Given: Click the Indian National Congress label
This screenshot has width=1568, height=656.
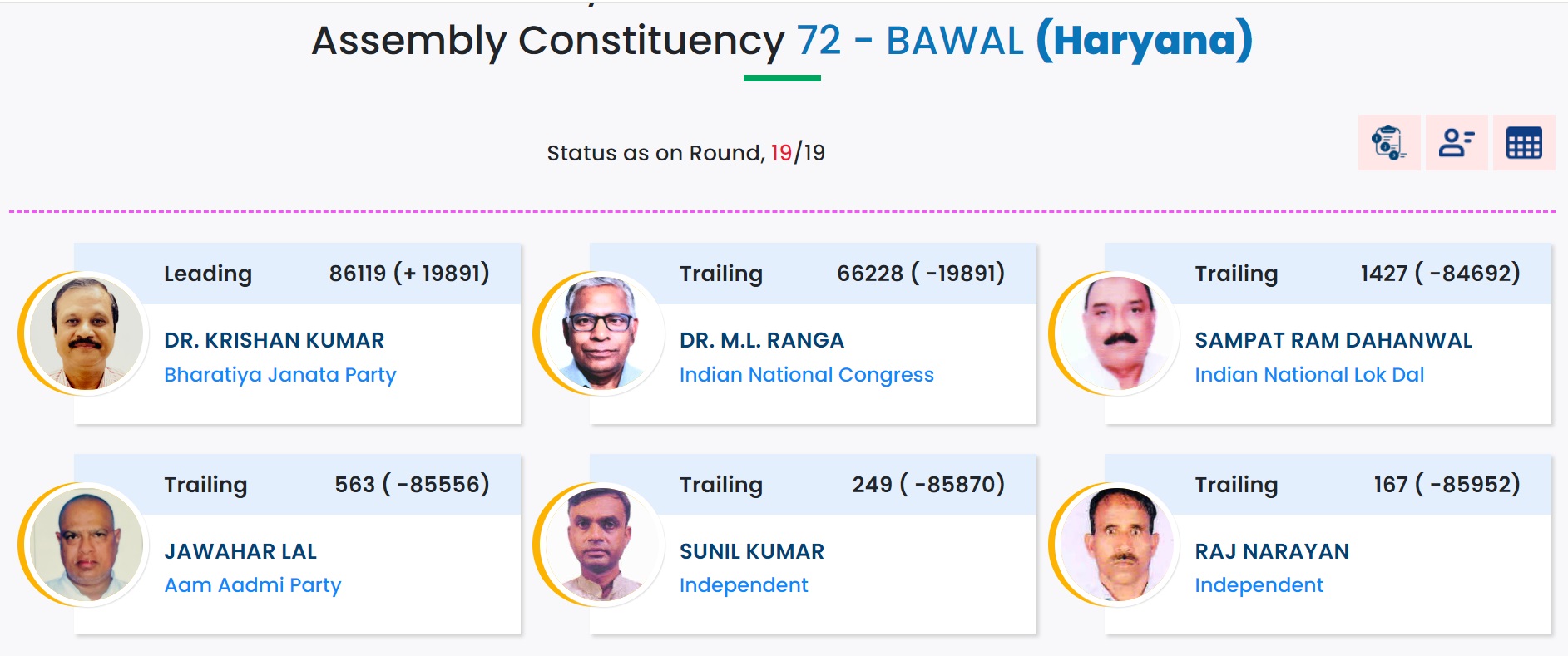Looking at the screenshot, I should [806, 375].
